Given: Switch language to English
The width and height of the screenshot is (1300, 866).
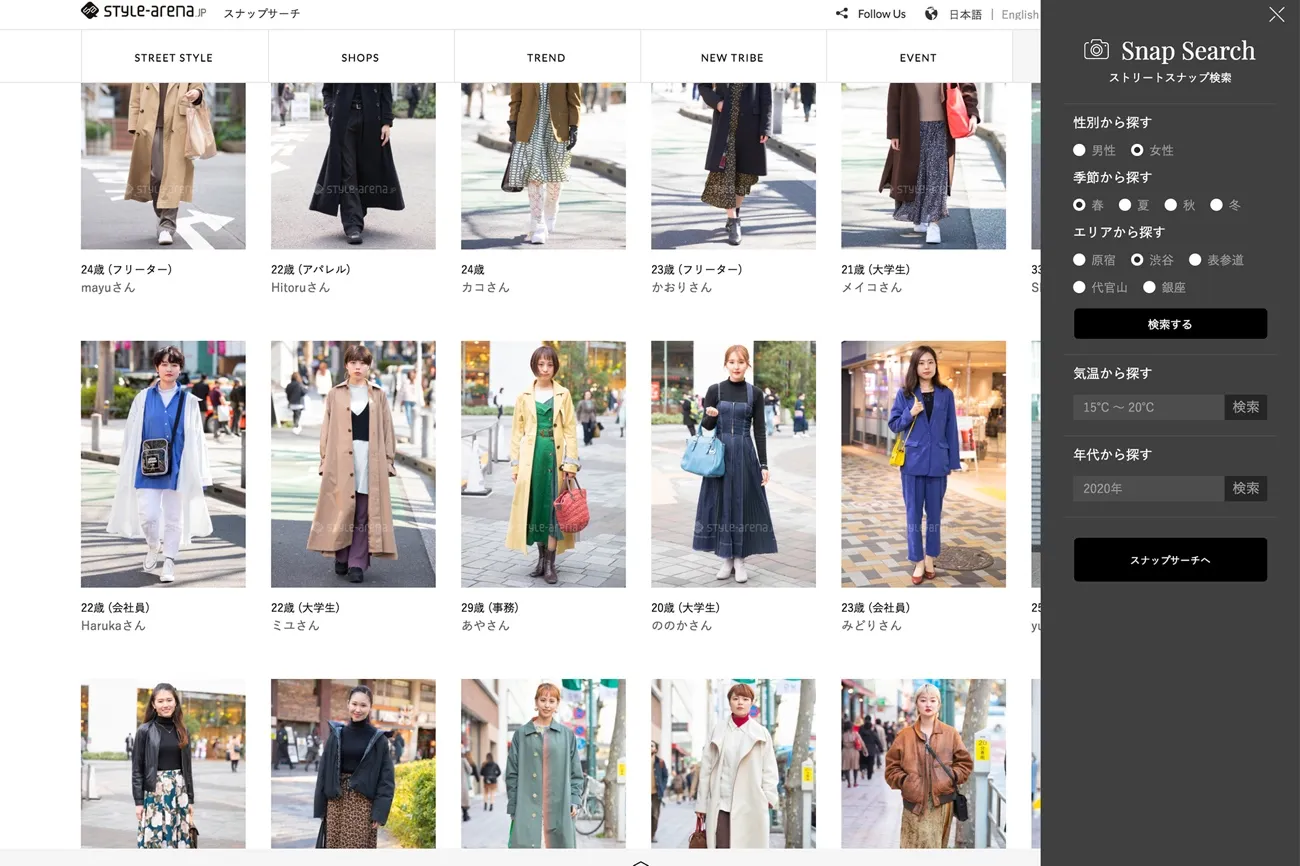Looking at the screenshot, I should click(x=1019, y=15).
